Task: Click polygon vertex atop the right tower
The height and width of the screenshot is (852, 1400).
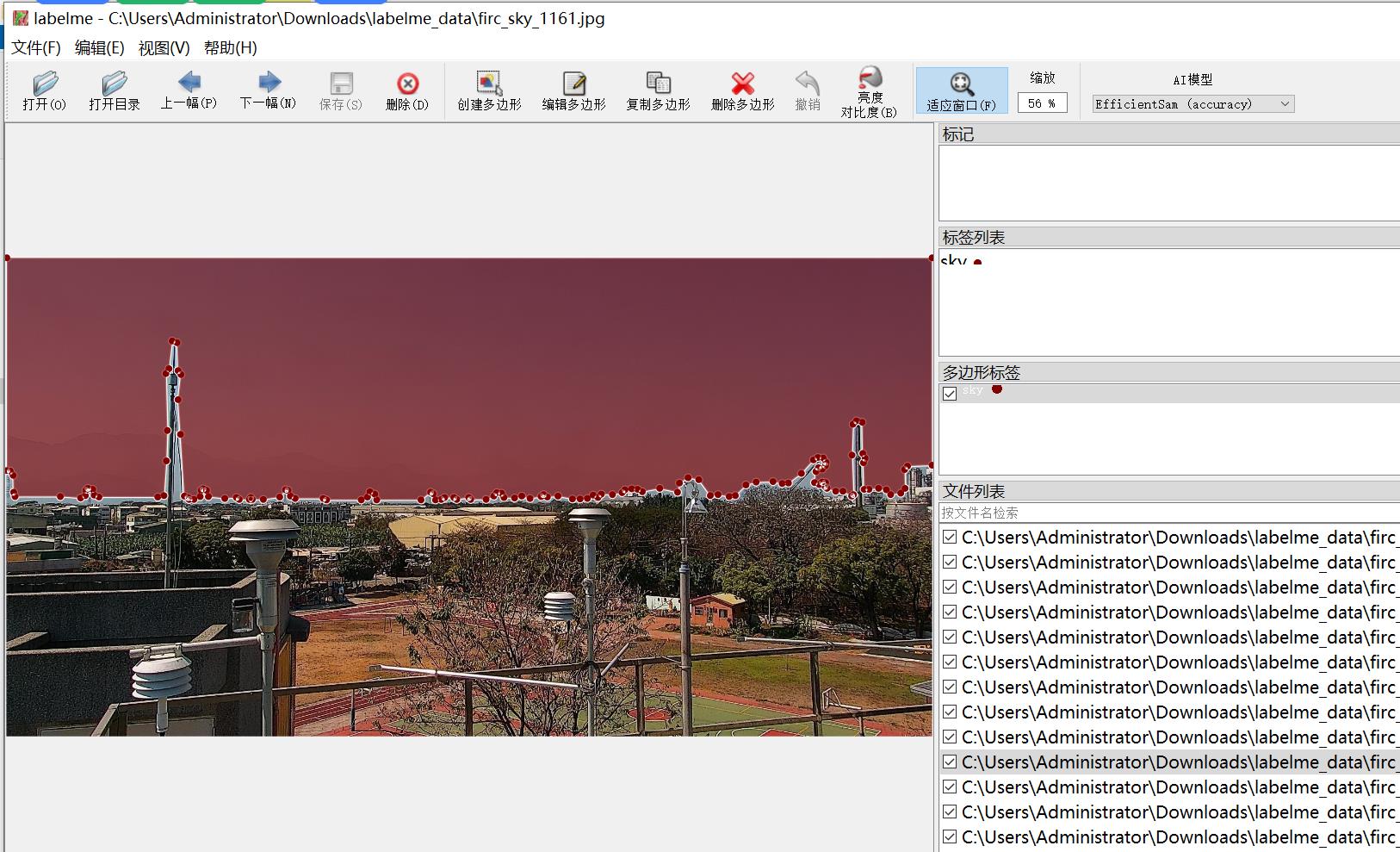Action: tap(857, 422)
